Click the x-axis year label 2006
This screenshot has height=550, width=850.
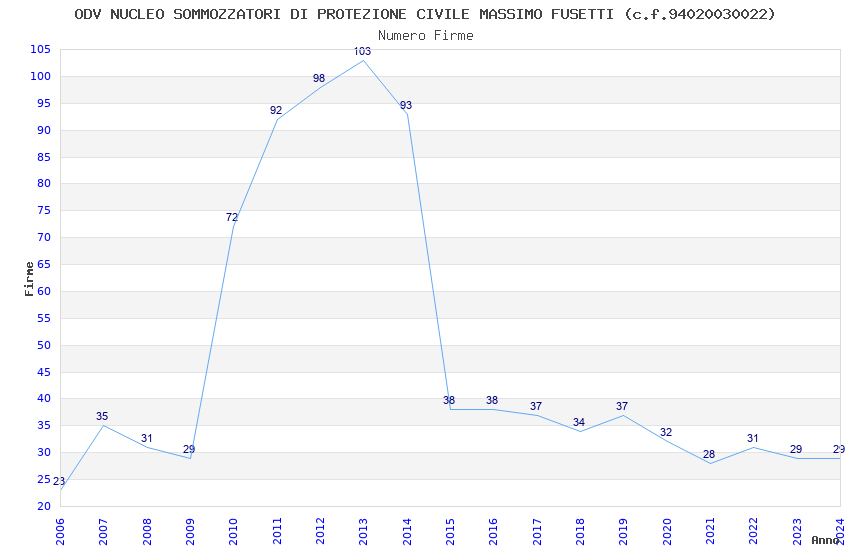(60, 532)
